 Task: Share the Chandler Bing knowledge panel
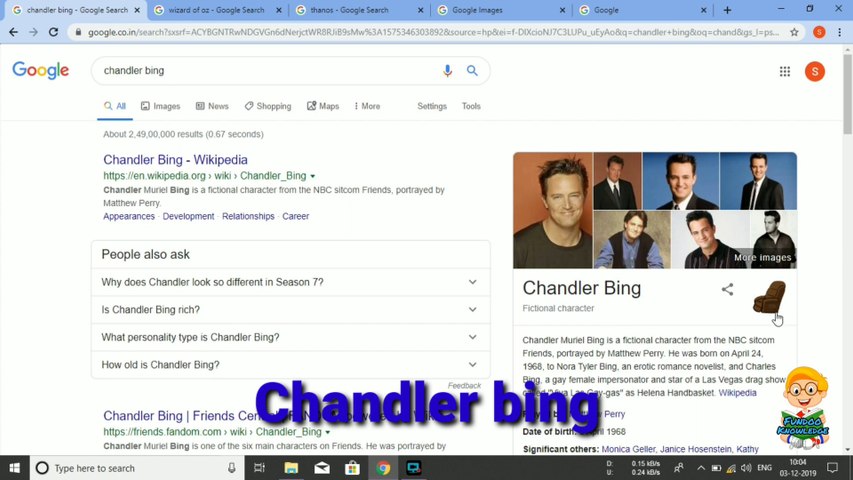pos(727,289)
